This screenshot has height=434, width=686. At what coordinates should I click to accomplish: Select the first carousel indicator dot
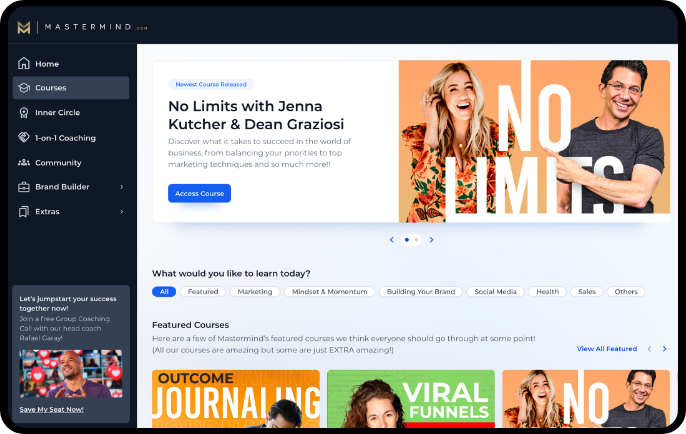[407, 240]
